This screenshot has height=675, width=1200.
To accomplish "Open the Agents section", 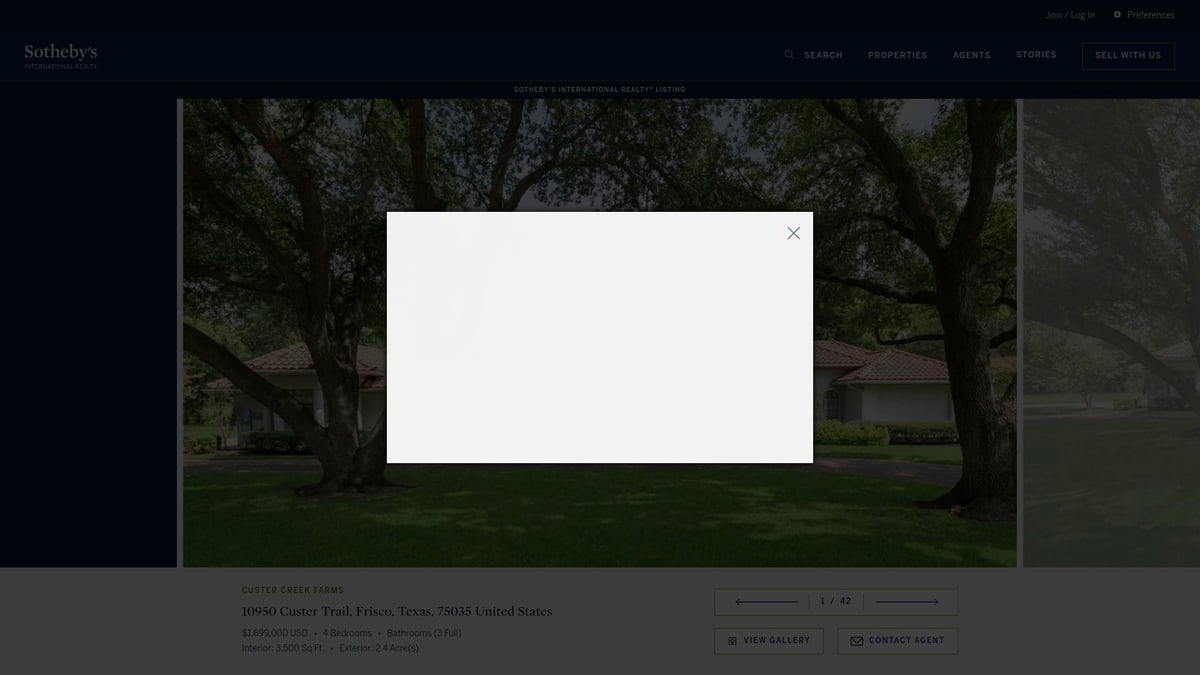I will pos(971,55).
